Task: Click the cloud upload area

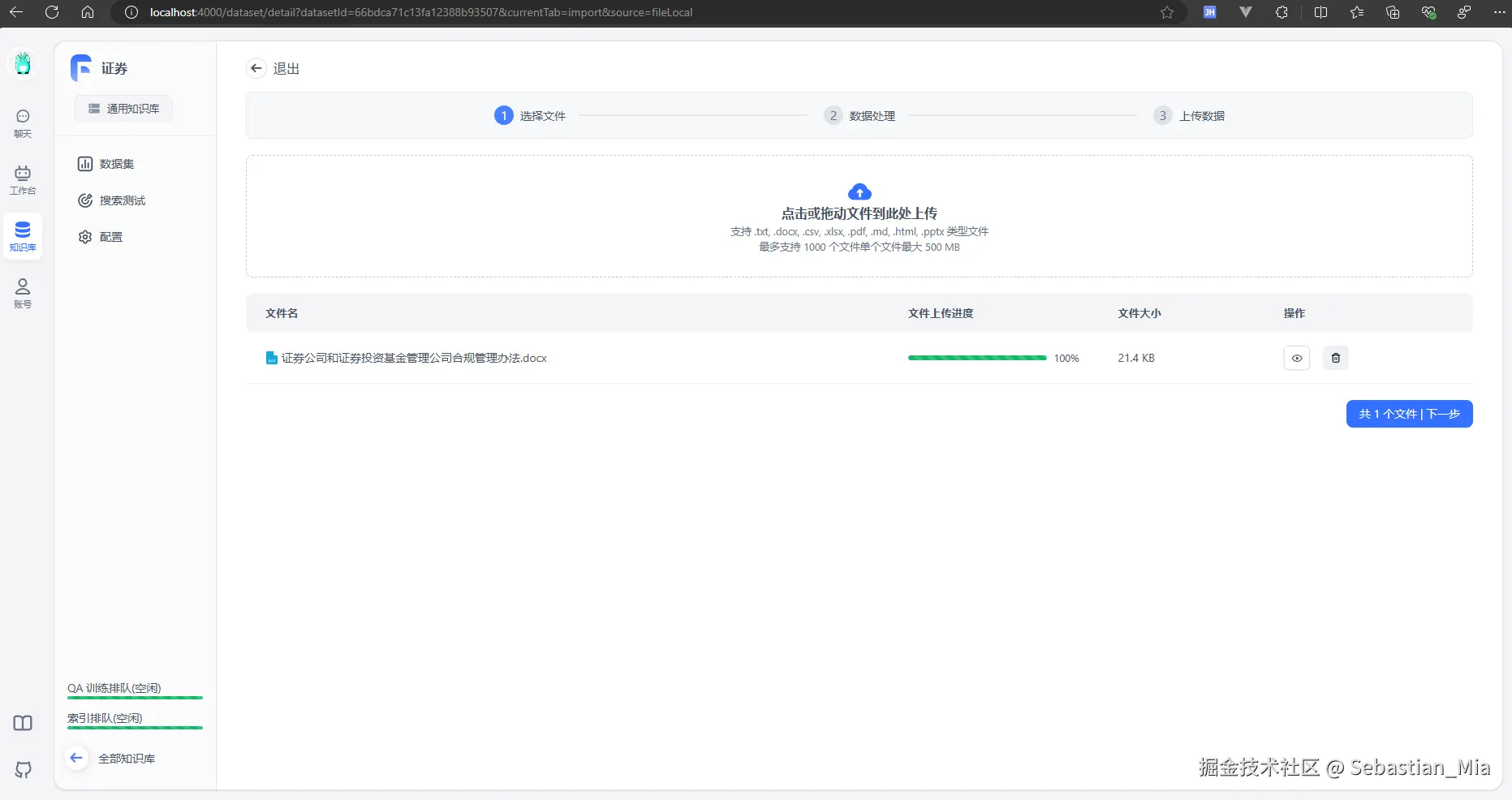Action: point(859,217)
